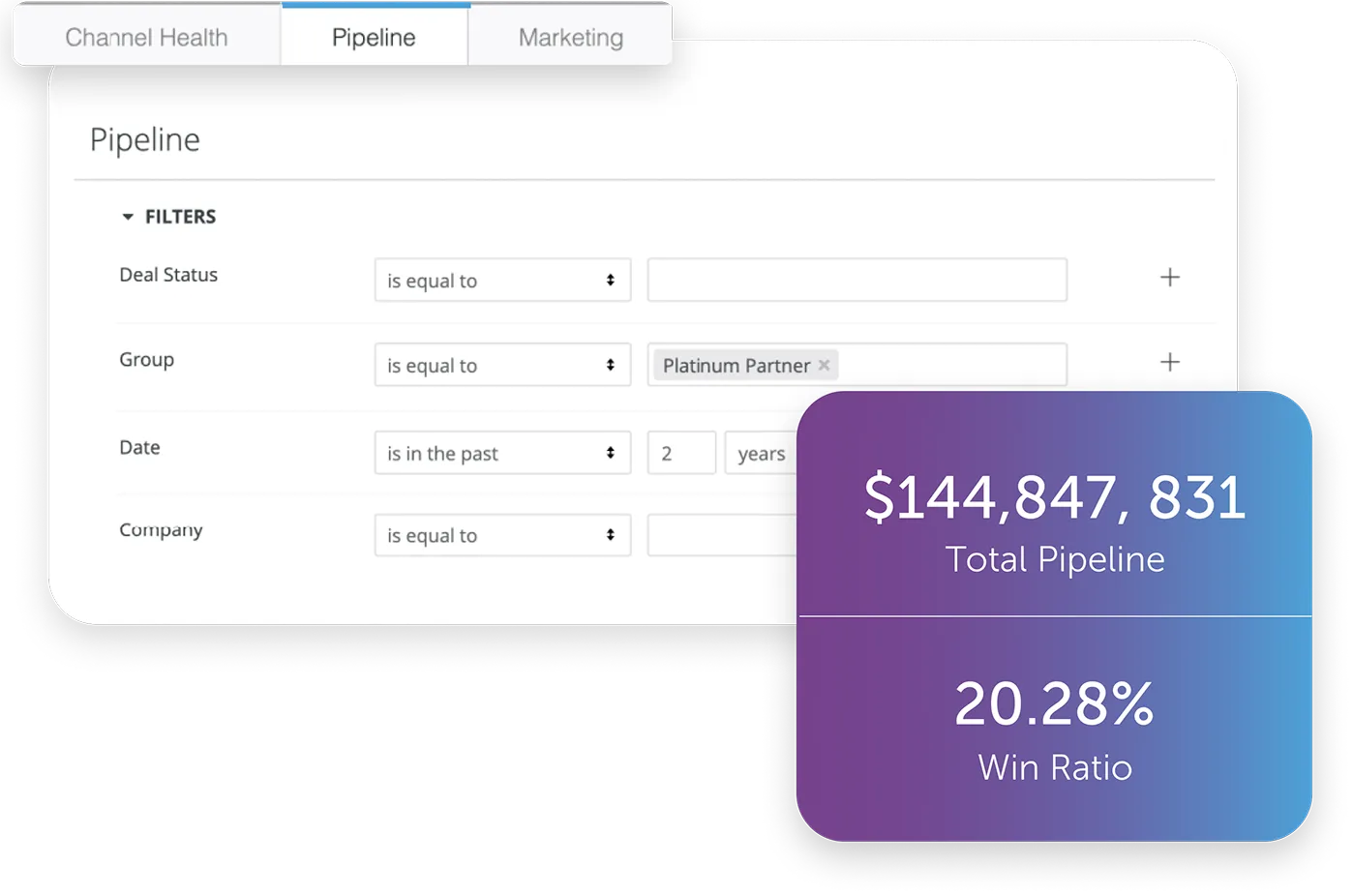
Task: Click the Company value input field
Action: tap(722, 536)
